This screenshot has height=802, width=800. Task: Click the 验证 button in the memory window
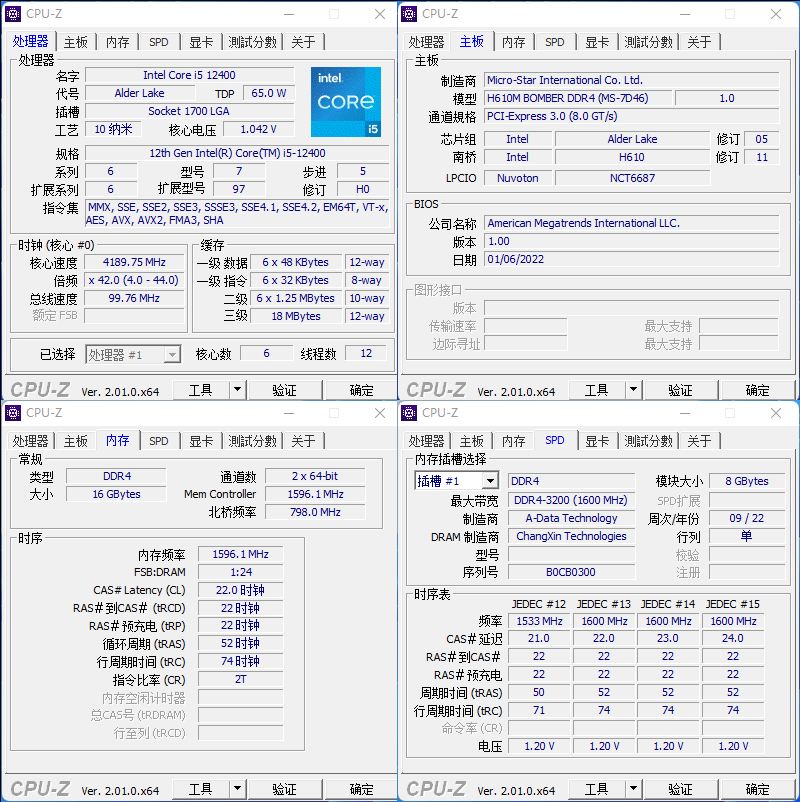point(285,789)
